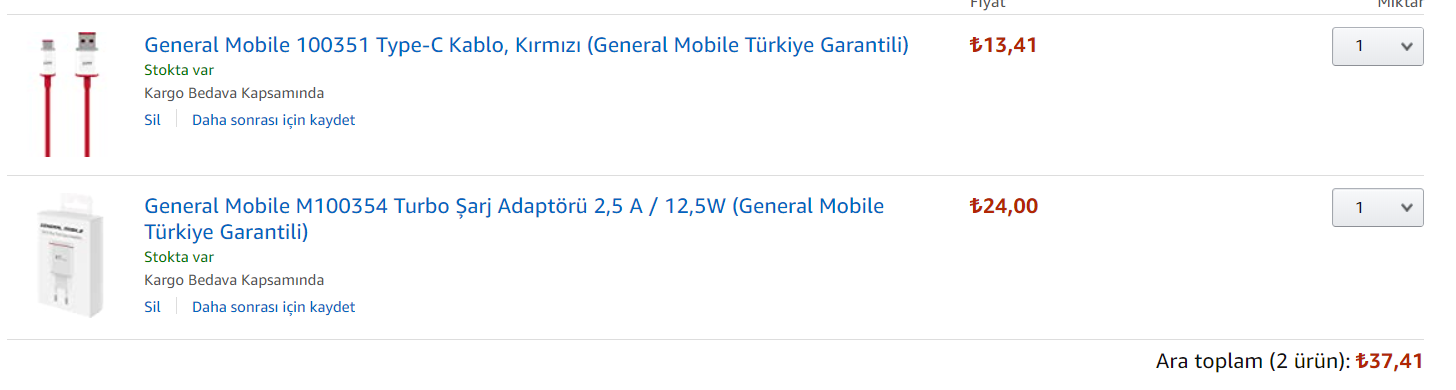
Task: Click Kargo Bedava Kapsamında under the adapter item
Action: [234, 281]
